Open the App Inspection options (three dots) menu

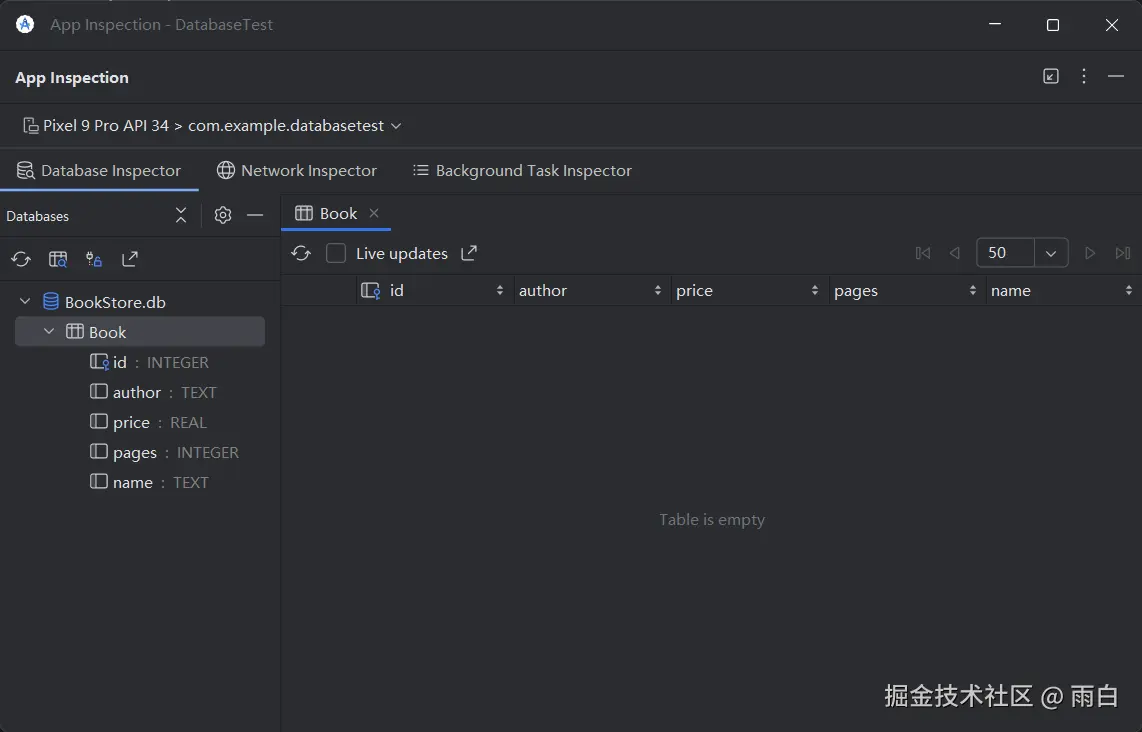[1084, 76]
